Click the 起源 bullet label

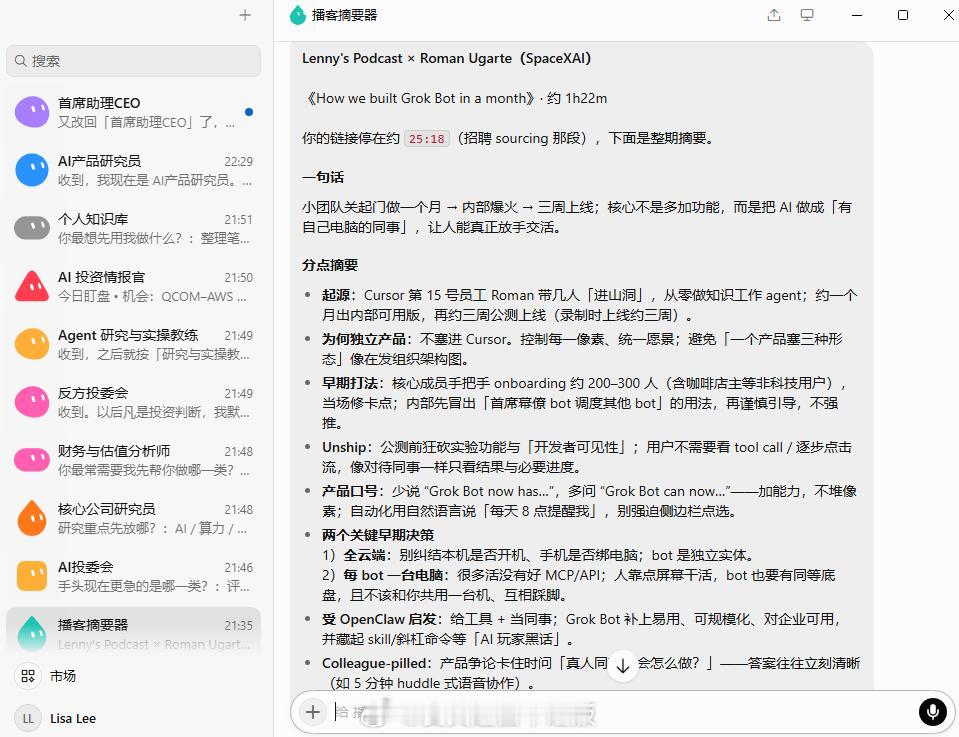pos(336,295)
